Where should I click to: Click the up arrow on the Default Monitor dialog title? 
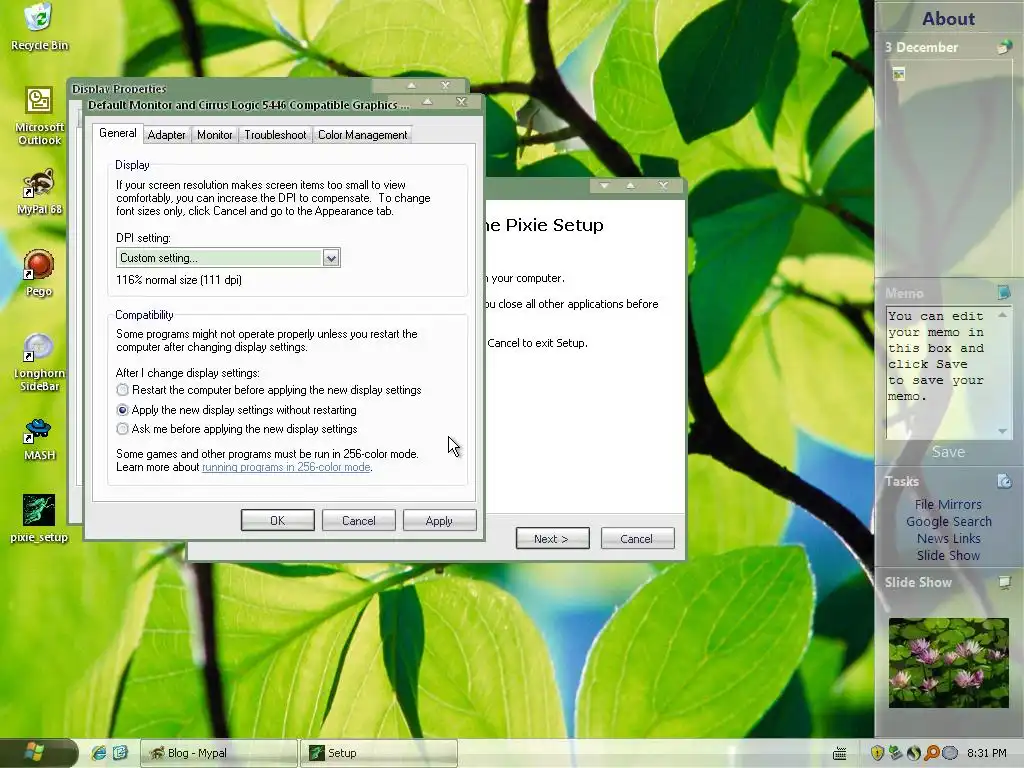point(427,102)
